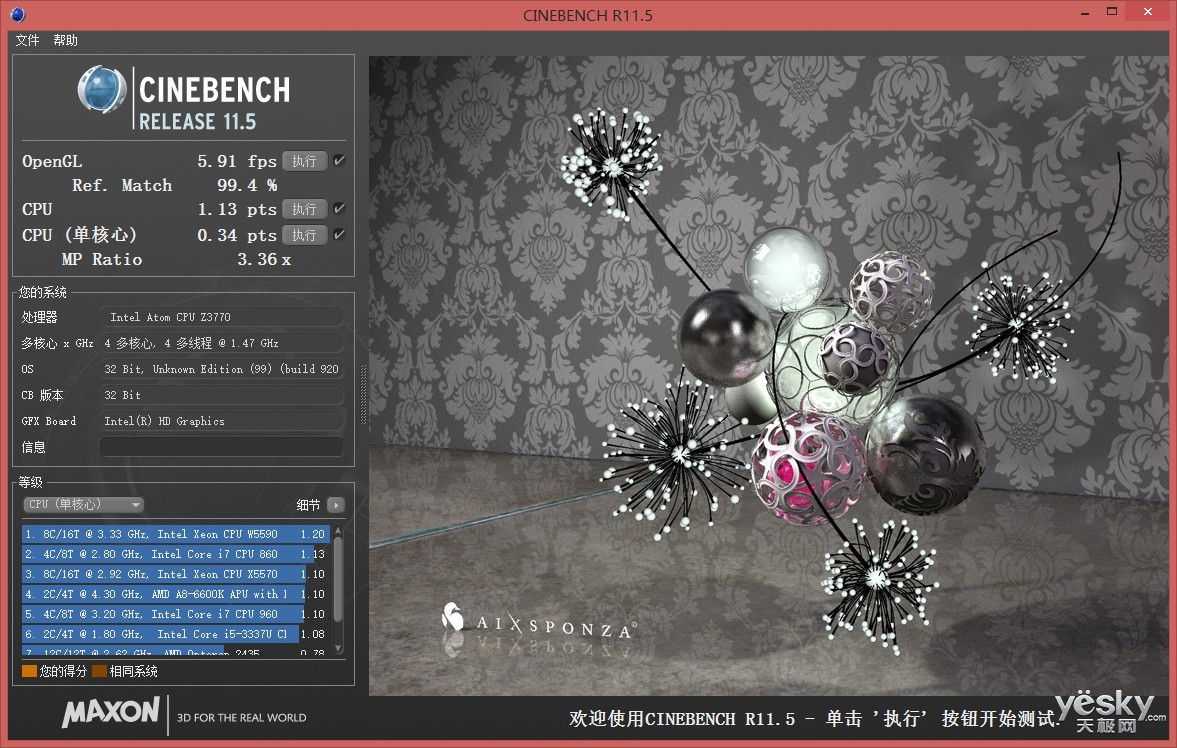
Task: Run the CPU (单核心) single-core test 执行 button
Action: (x=304, y=235)
